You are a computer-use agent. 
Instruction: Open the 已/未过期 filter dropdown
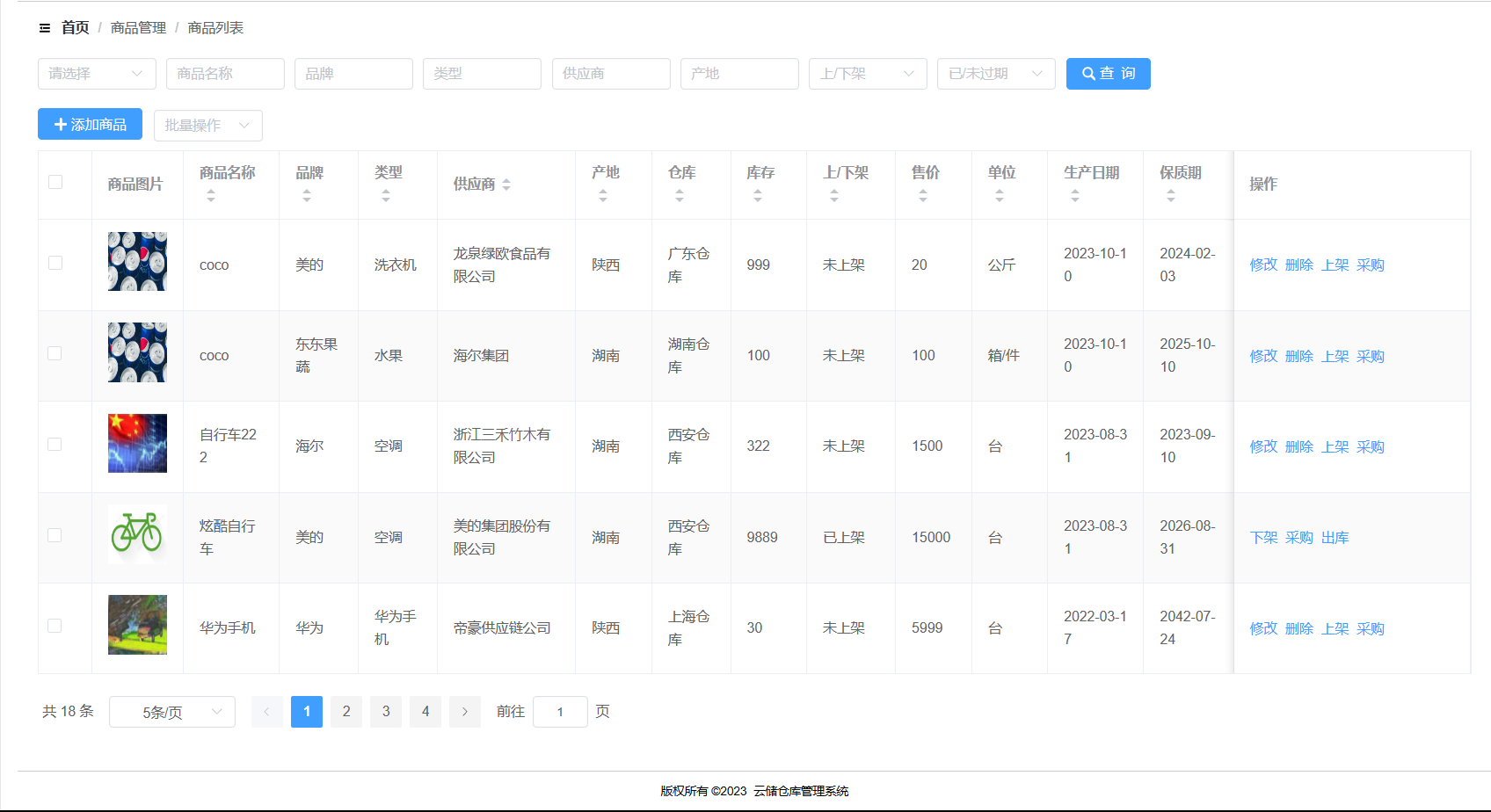[996, 74]
